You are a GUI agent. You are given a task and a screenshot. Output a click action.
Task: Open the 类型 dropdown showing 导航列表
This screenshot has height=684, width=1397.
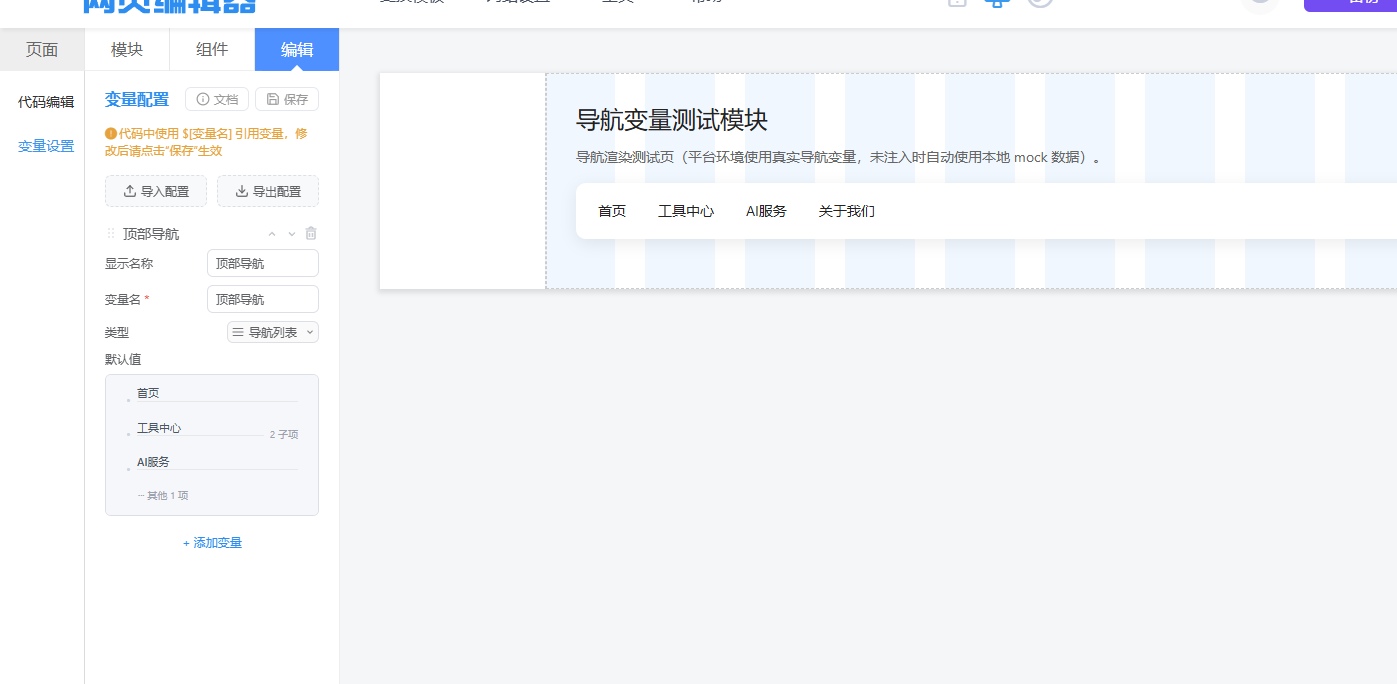point(273,332)
